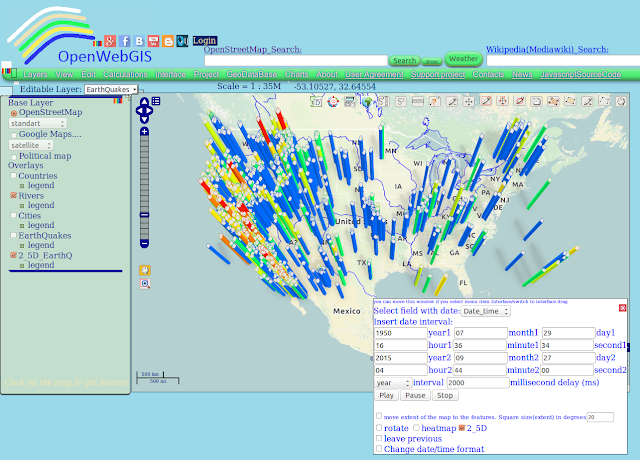This screenshot has width=640, height=460.
Task: Select the polygon with red nodes edit tool
Action: (553, 101)
